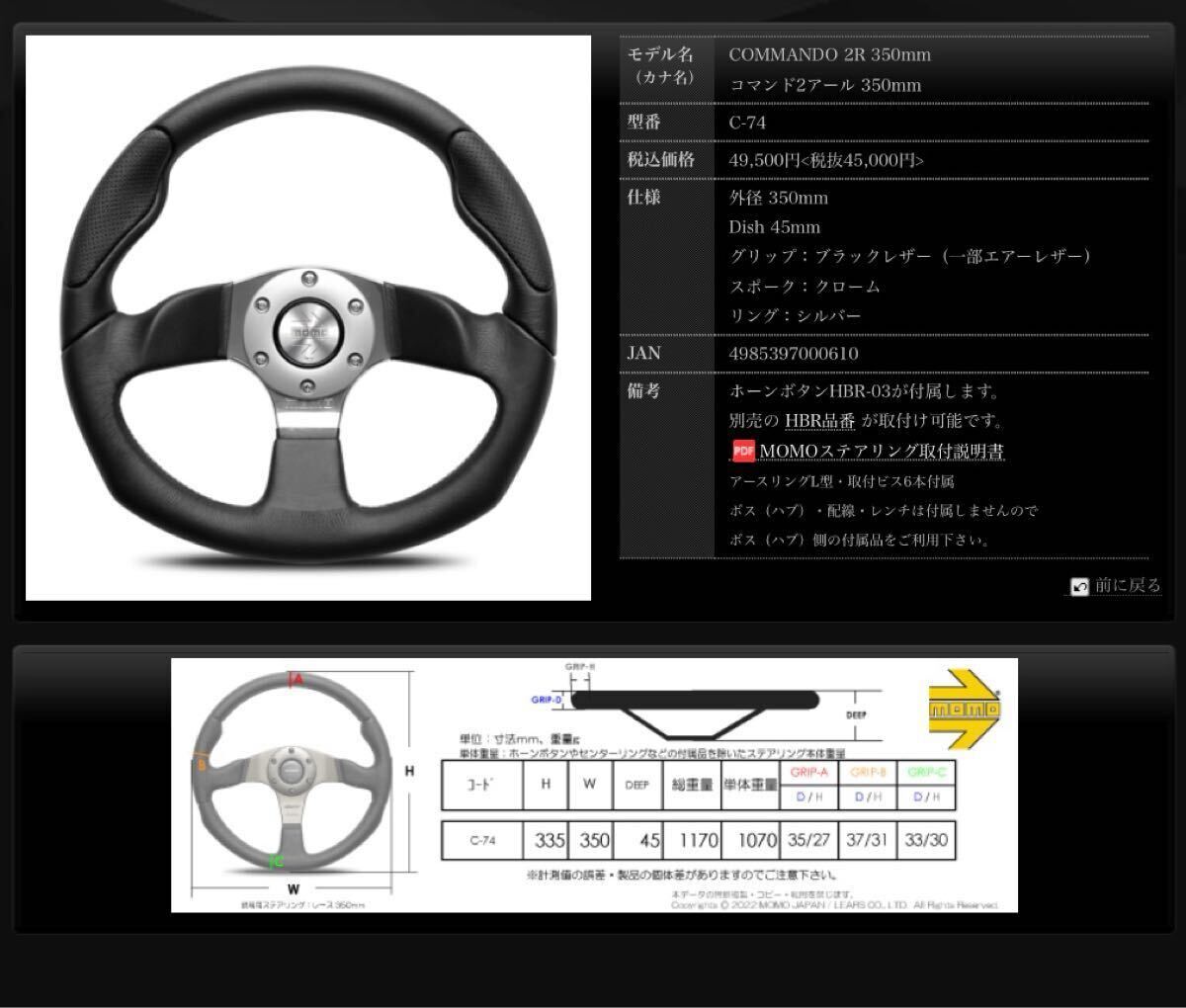The width and height of the screenshot is (1186, 1008).
Task: Click the large steering wheel product photo
Action: pos(308,318)
